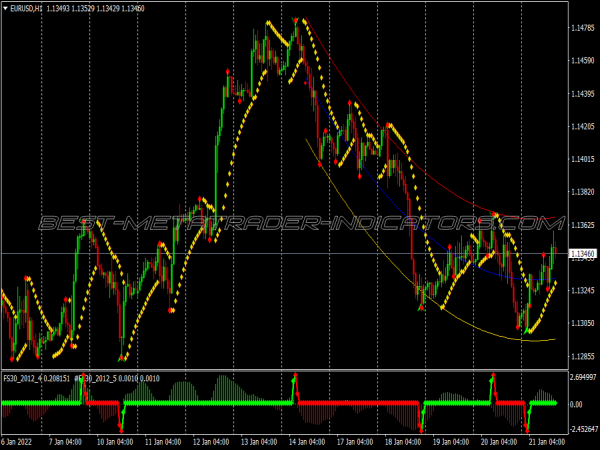Click the 1.13050 price axis label
The width and height of the screenshot is (600, 450).
[583, 323]
